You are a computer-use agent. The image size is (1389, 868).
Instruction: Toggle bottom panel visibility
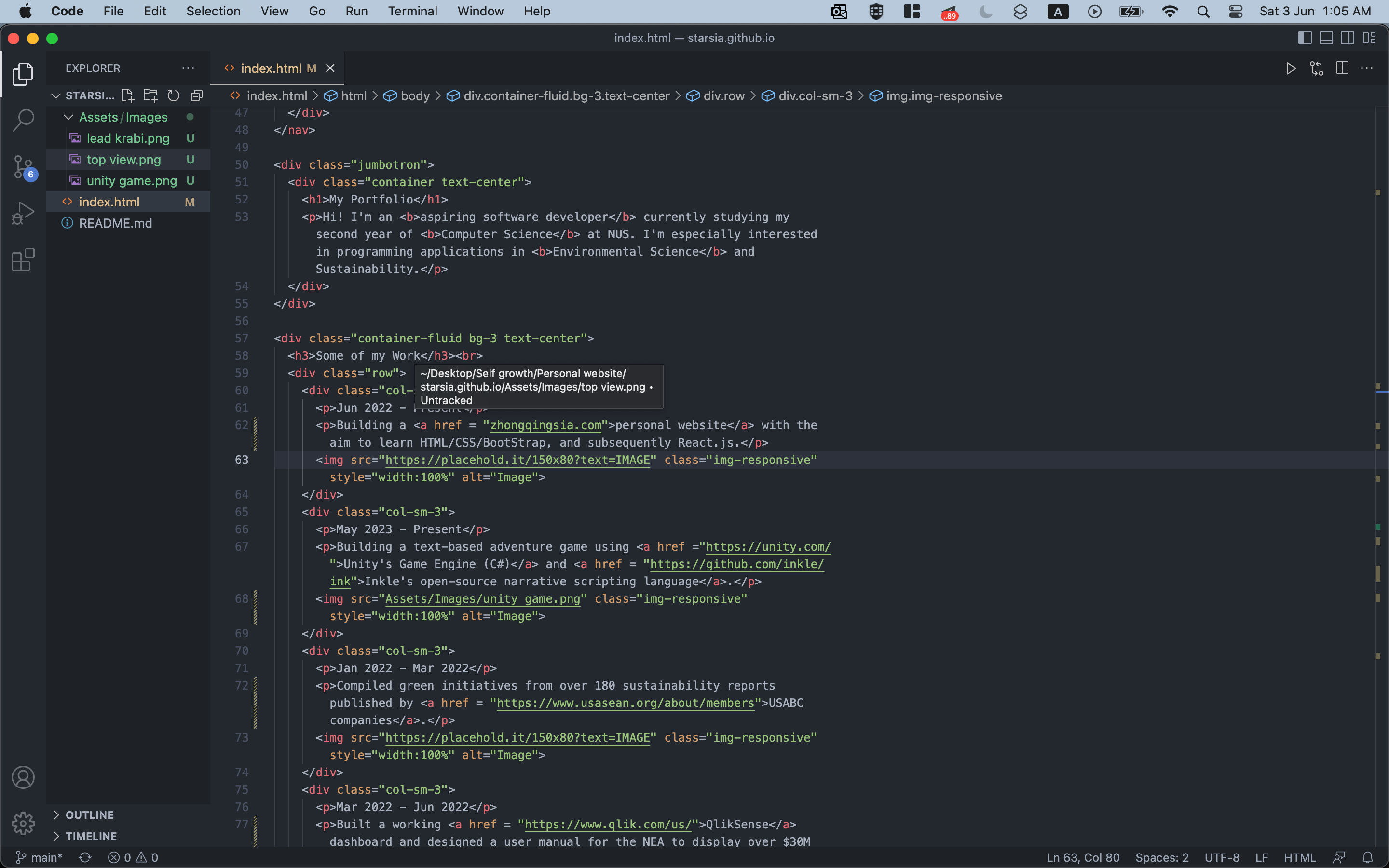coord(1326,38)
